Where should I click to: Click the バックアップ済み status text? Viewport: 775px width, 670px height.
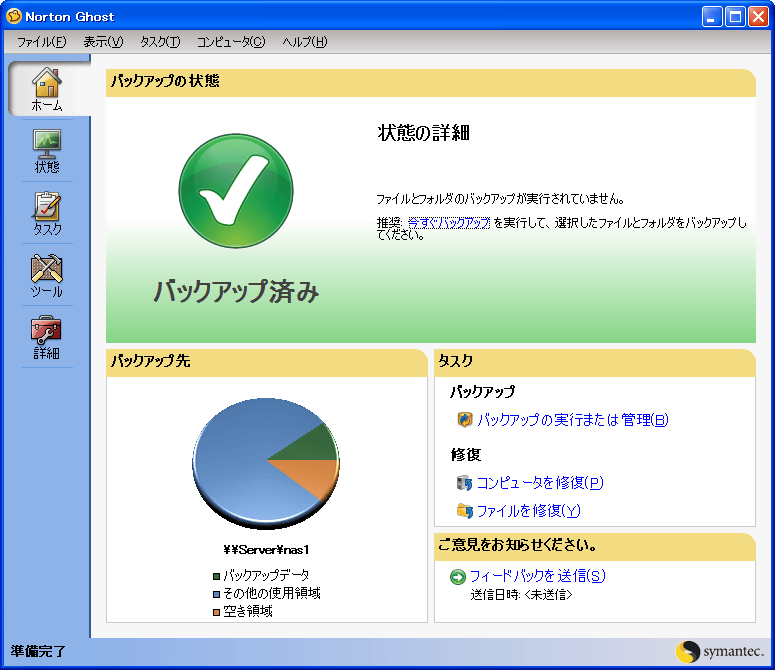236,291
